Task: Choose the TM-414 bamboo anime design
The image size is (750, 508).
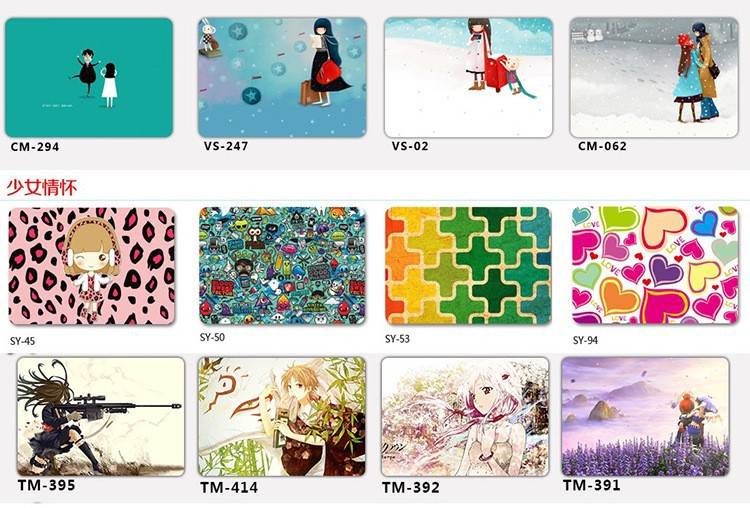Action: tap(282, 417)
